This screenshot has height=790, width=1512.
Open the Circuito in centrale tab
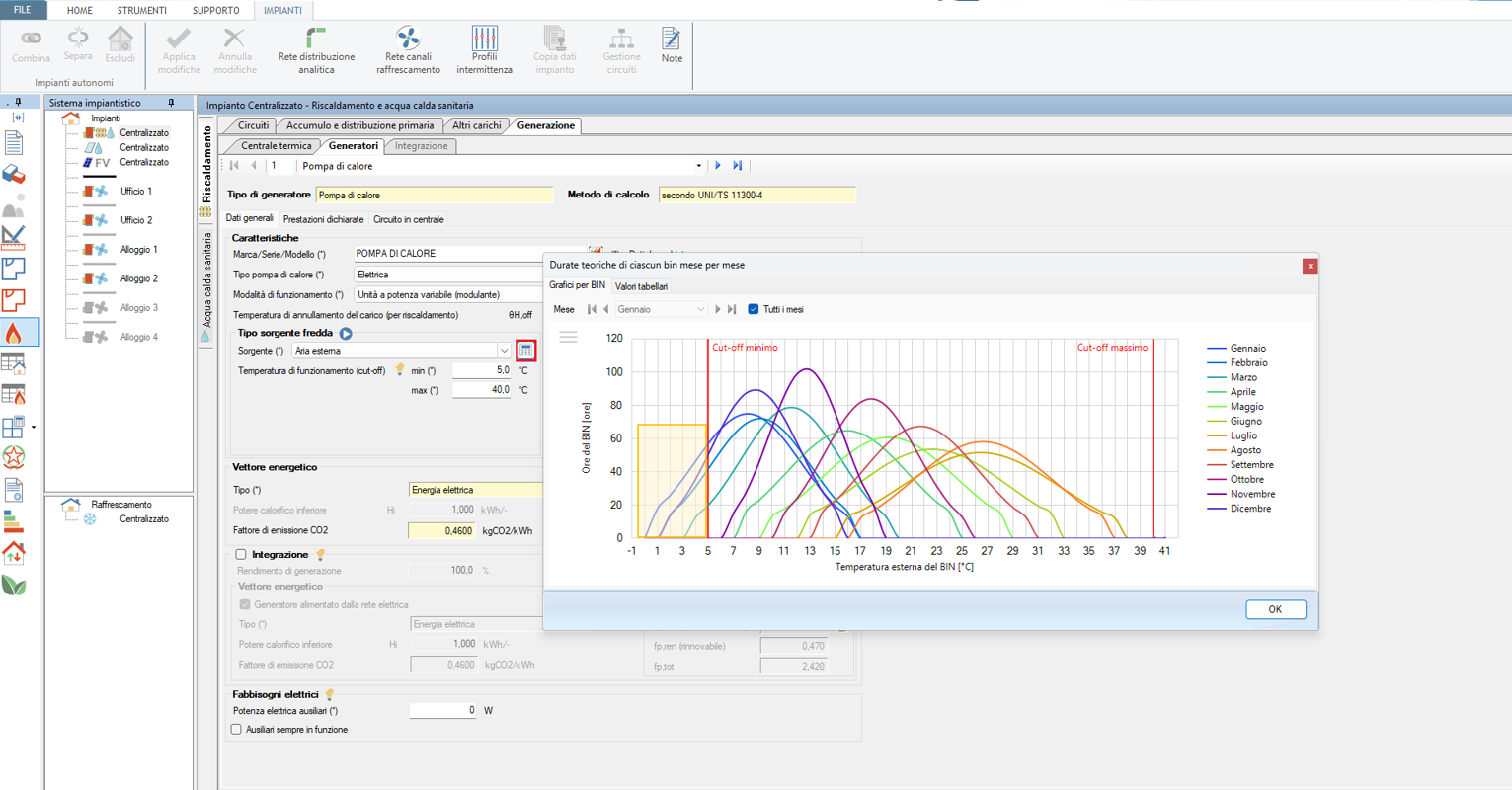pyautogui.click(x=408, y=219)
